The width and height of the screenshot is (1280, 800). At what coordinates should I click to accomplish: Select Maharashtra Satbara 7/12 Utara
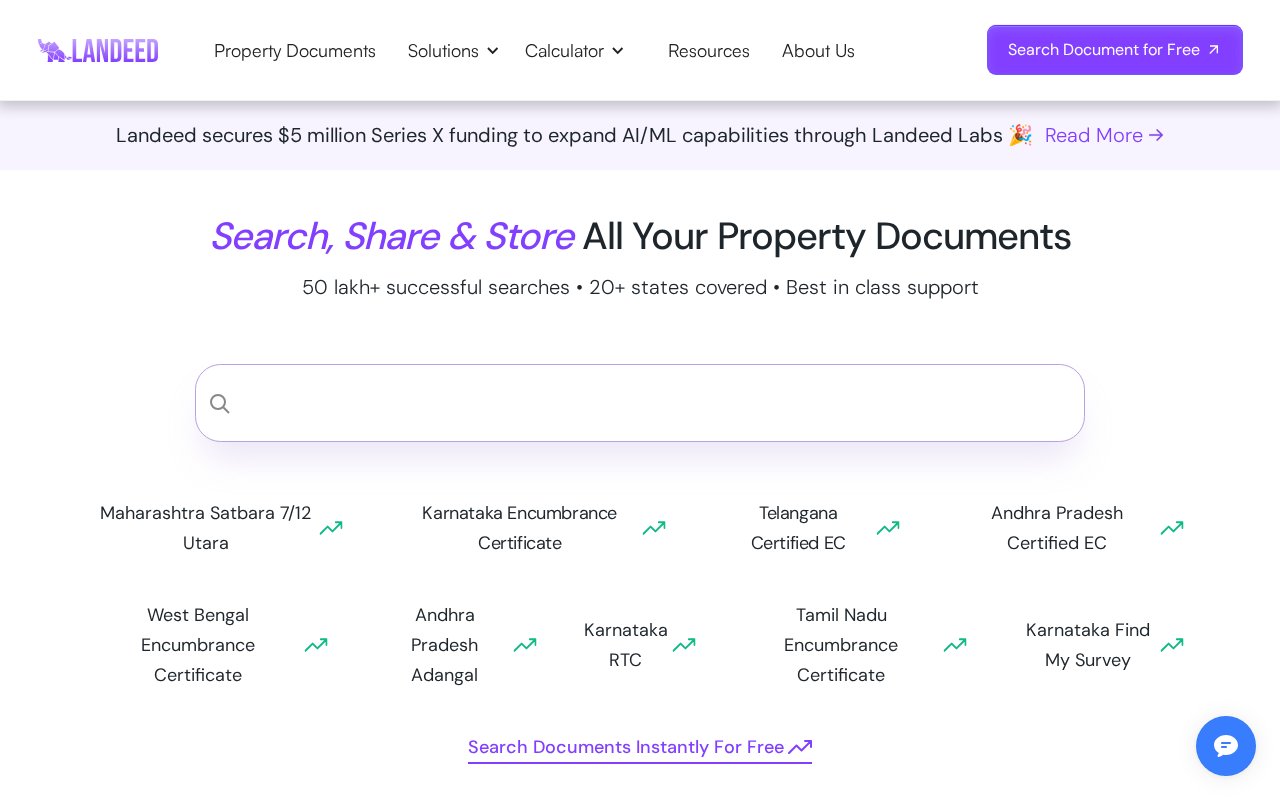[x=205, y=528]
